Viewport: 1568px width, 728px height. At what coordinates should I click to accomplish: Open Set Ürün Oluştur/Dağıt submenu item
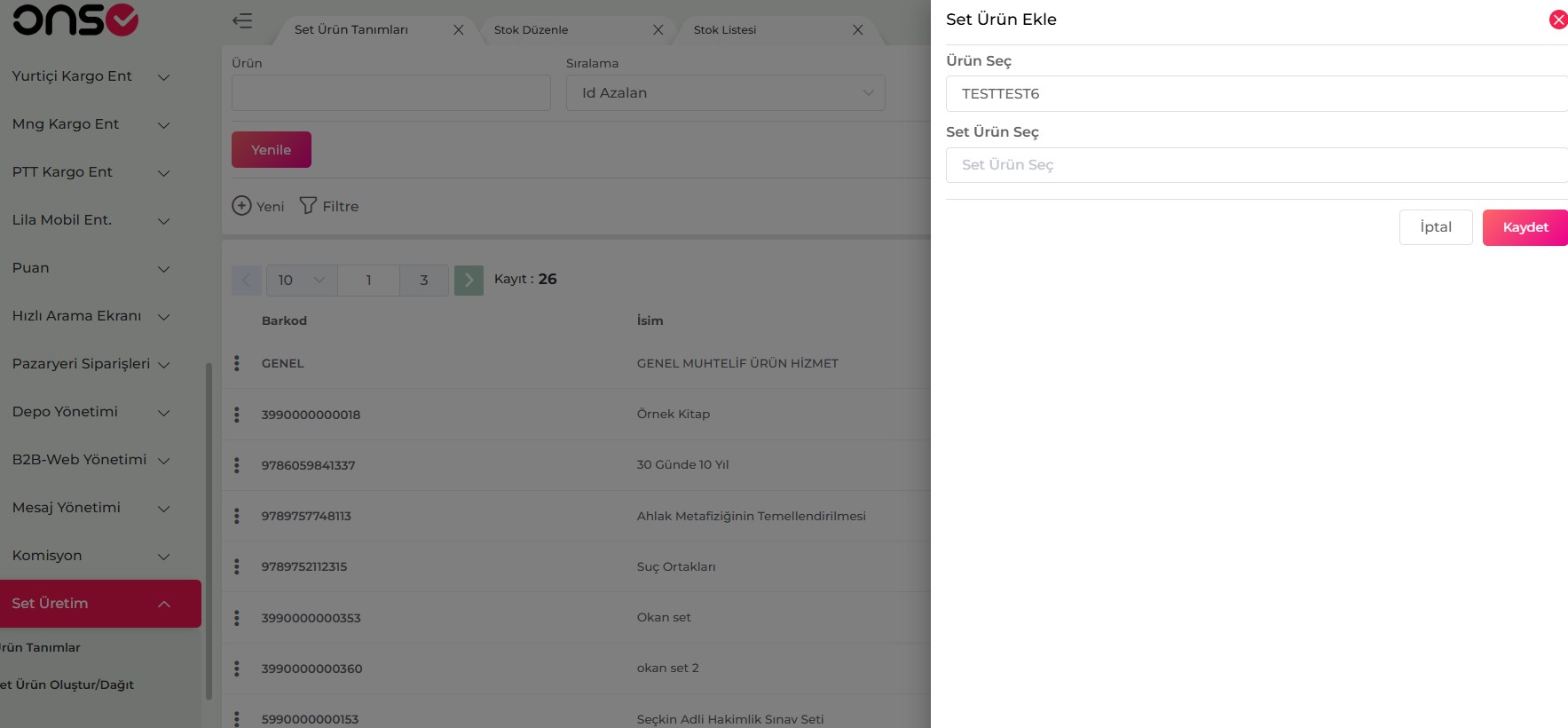pos(67,684)
